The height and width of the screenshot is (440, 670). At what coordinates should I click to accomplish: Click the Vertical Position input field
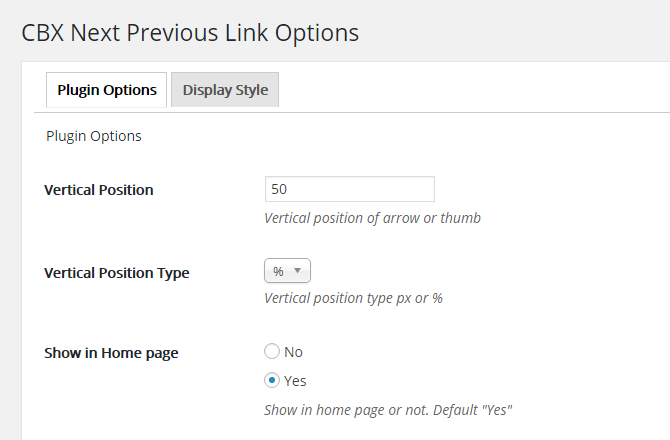coord(349,189)
